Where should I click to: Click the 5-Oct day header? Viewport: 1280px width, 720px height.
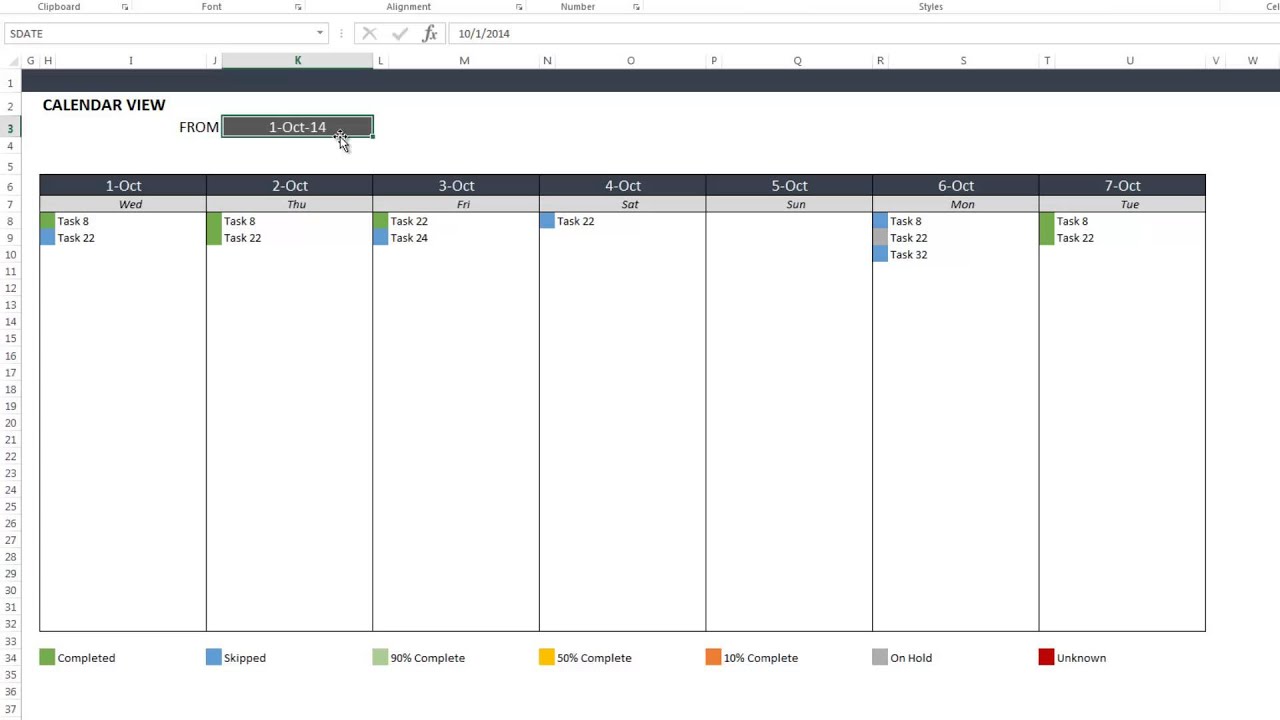(x=789, y=186)
